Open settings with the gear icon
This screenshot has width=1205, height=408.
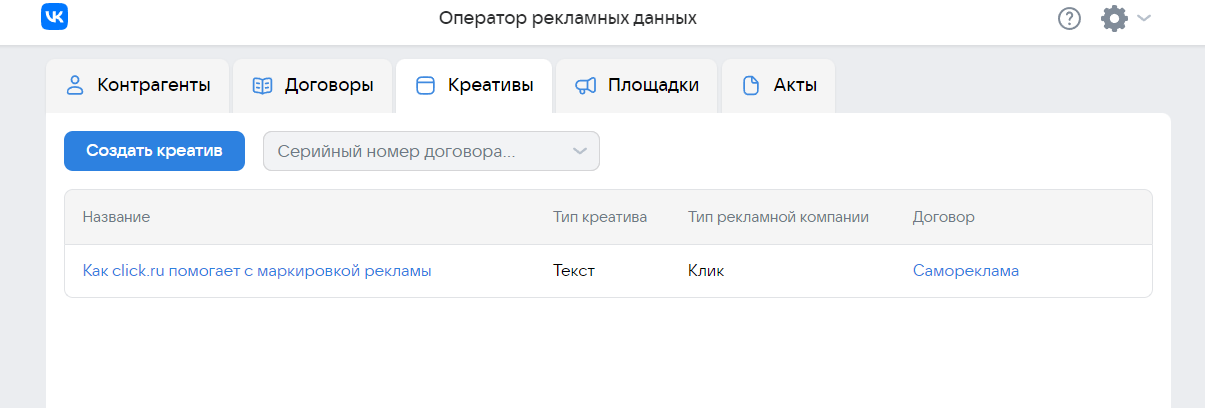click(x=1114, y=18)
